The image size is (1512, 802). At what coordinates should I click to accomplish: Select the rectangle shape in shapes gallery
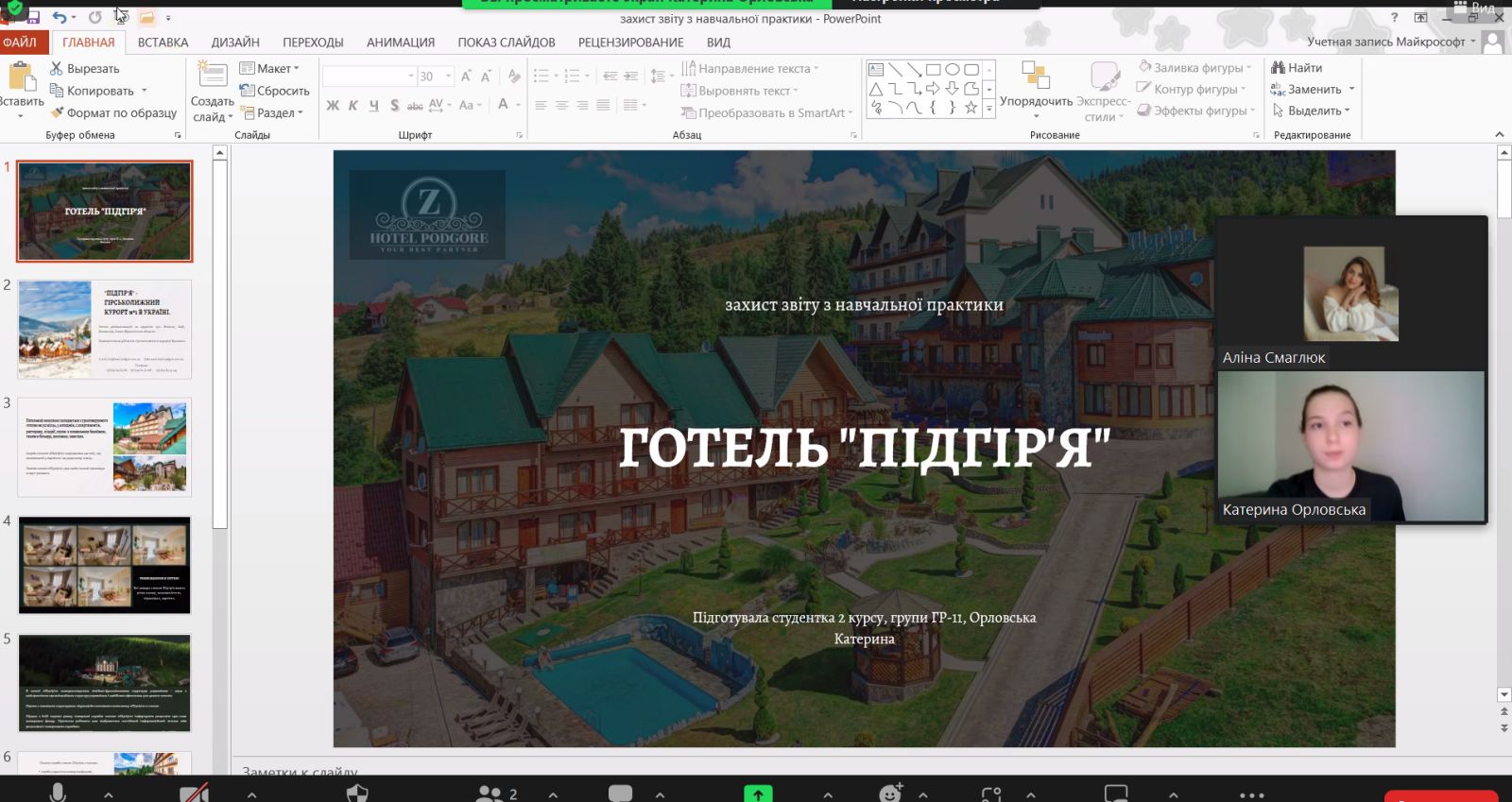click(934, 69)
